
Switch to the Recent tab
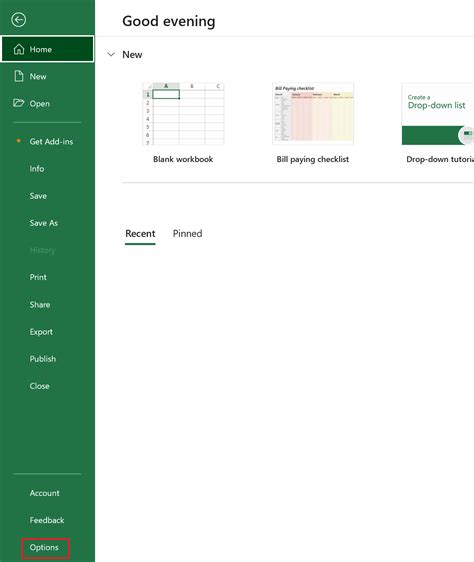coord(140,234)
